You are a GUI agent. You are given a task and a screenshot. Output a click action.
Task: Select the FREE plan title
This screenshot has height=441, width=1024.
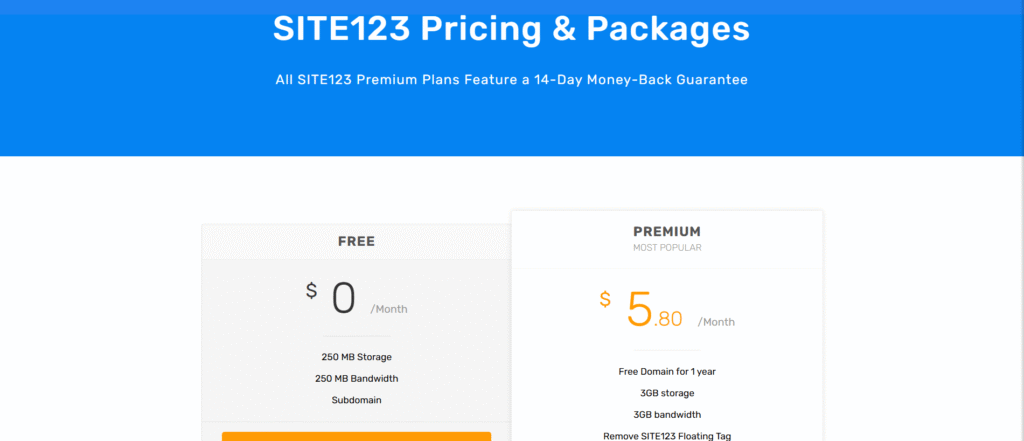[356, 241]
